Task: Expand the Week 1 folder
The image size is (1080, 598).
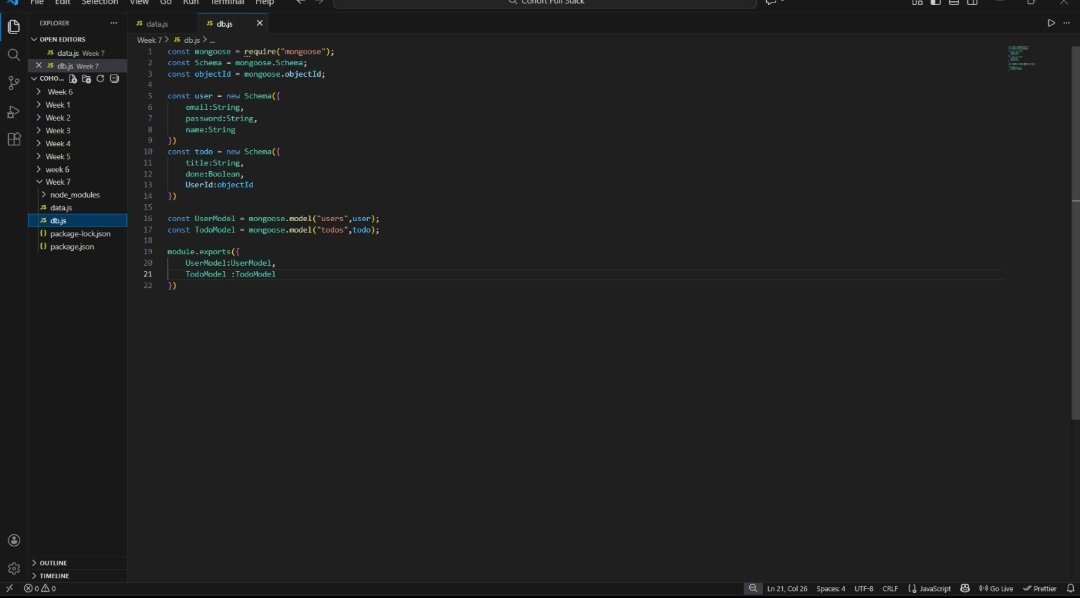Action: point(57,105)
